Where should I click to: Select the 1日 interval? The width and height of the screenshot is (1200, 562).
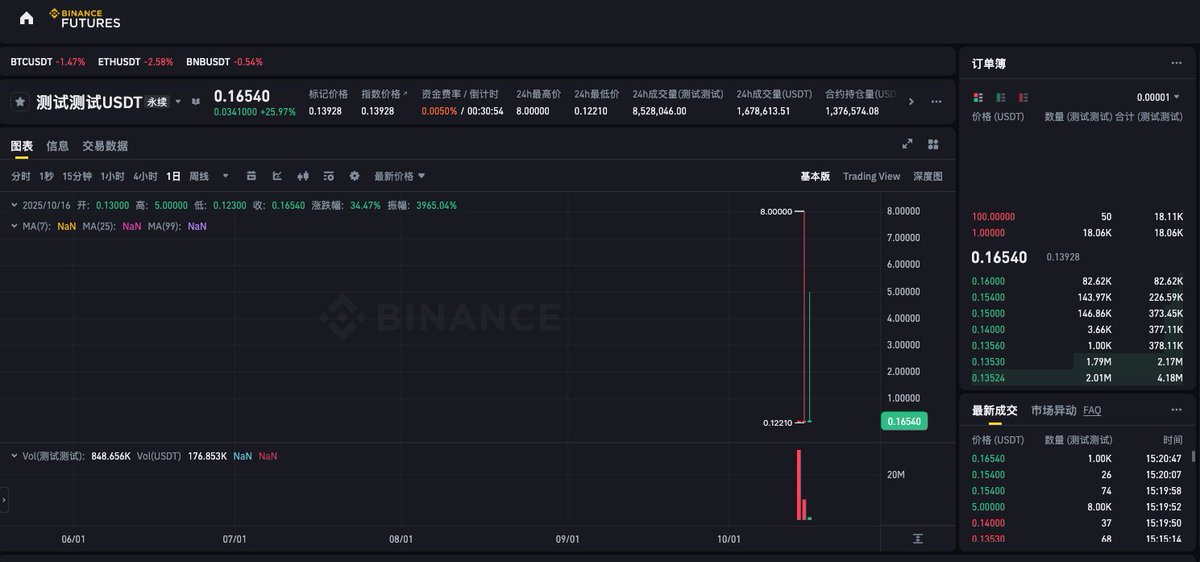(x=174, y=176)
